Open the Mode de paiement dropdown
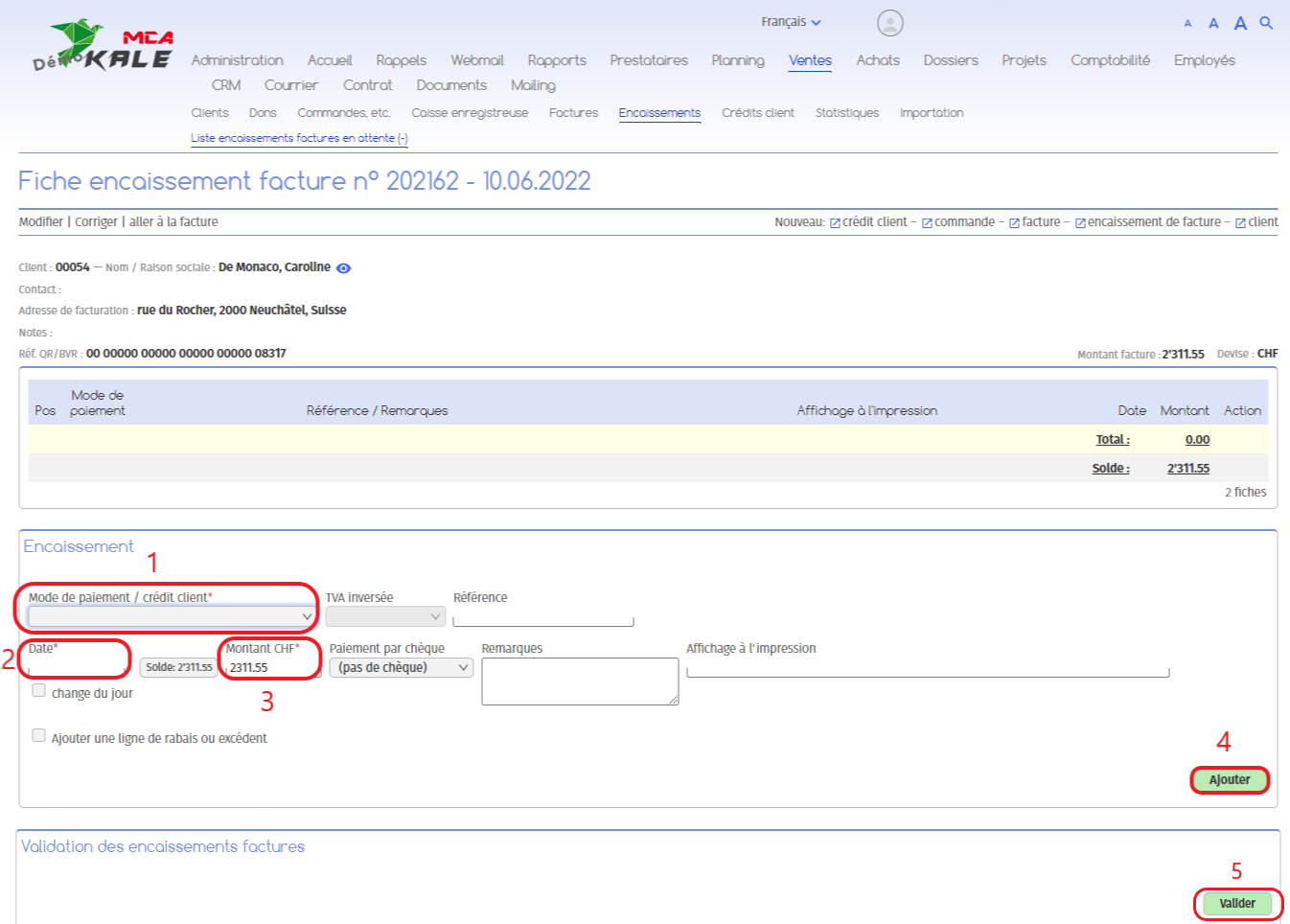The width and height of the screenshot is (1290, 924). point(171,616)
